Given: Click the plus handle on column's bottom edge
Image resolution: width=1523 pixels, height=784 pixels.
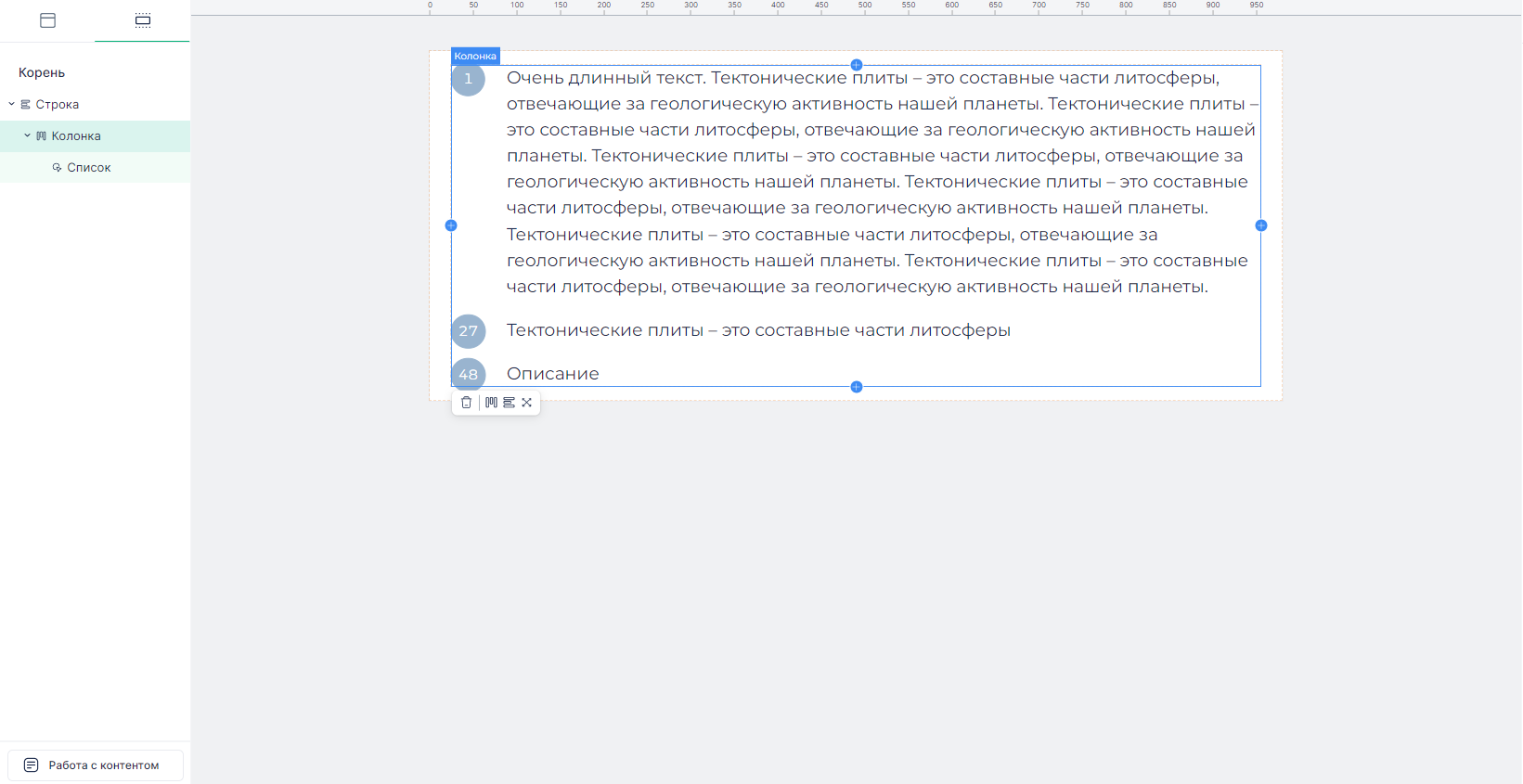Looking at the screenshot, I should [857, 387].
